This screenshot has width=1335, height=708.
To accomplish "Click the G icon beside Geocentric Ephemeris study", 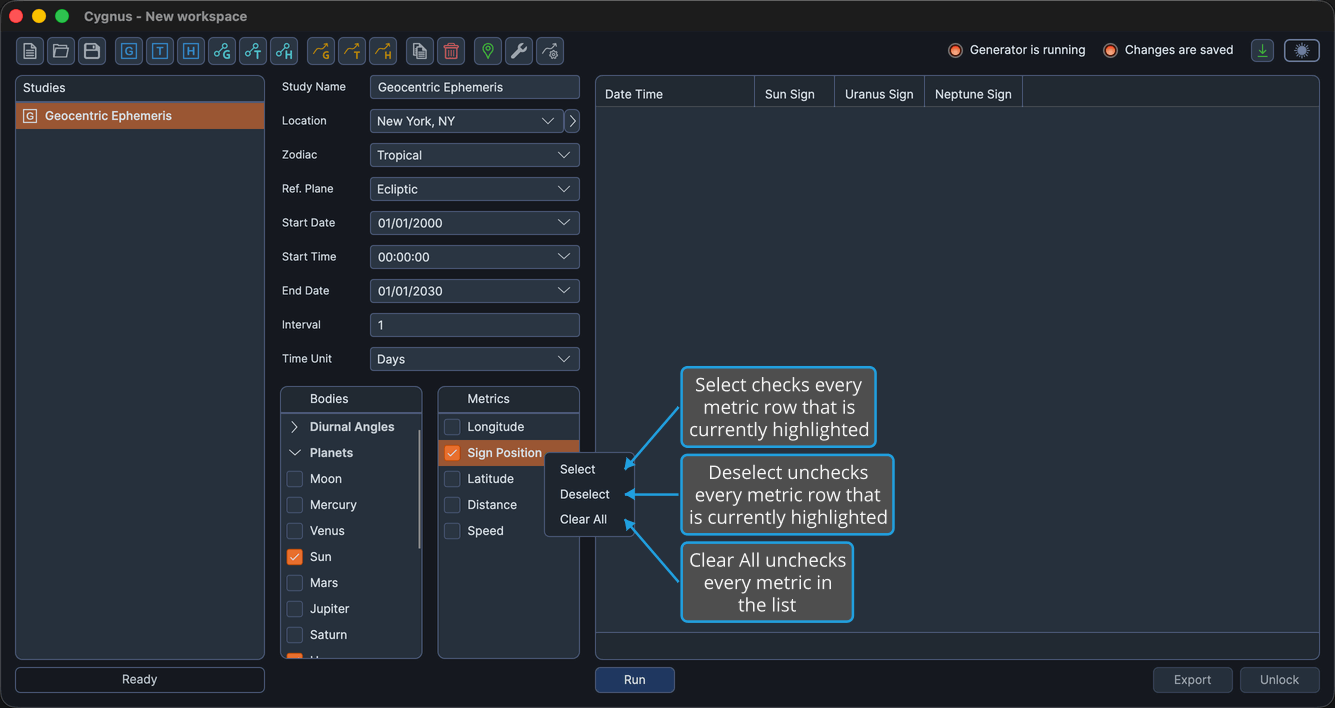I will 30,116.
